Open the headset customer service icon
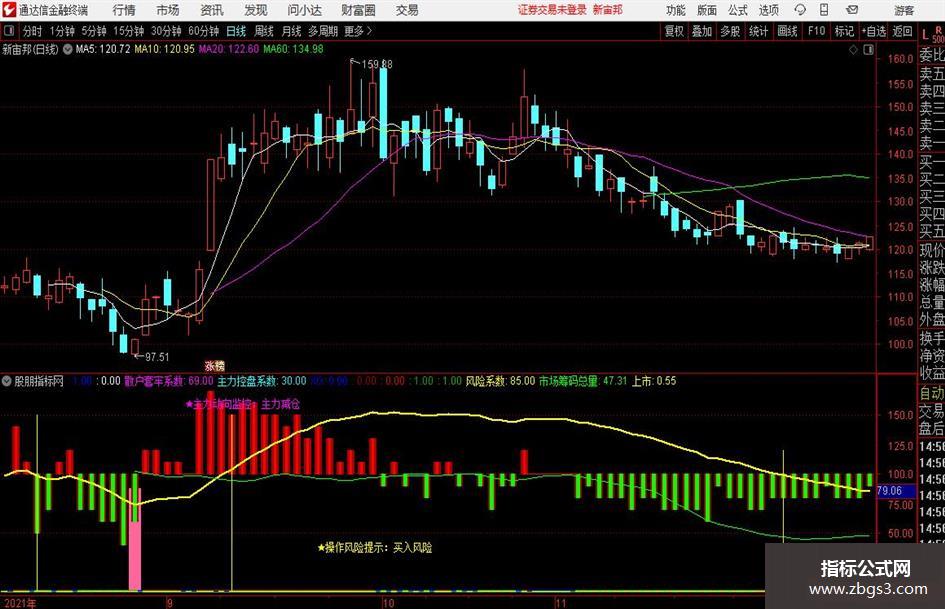 point(800,10)
